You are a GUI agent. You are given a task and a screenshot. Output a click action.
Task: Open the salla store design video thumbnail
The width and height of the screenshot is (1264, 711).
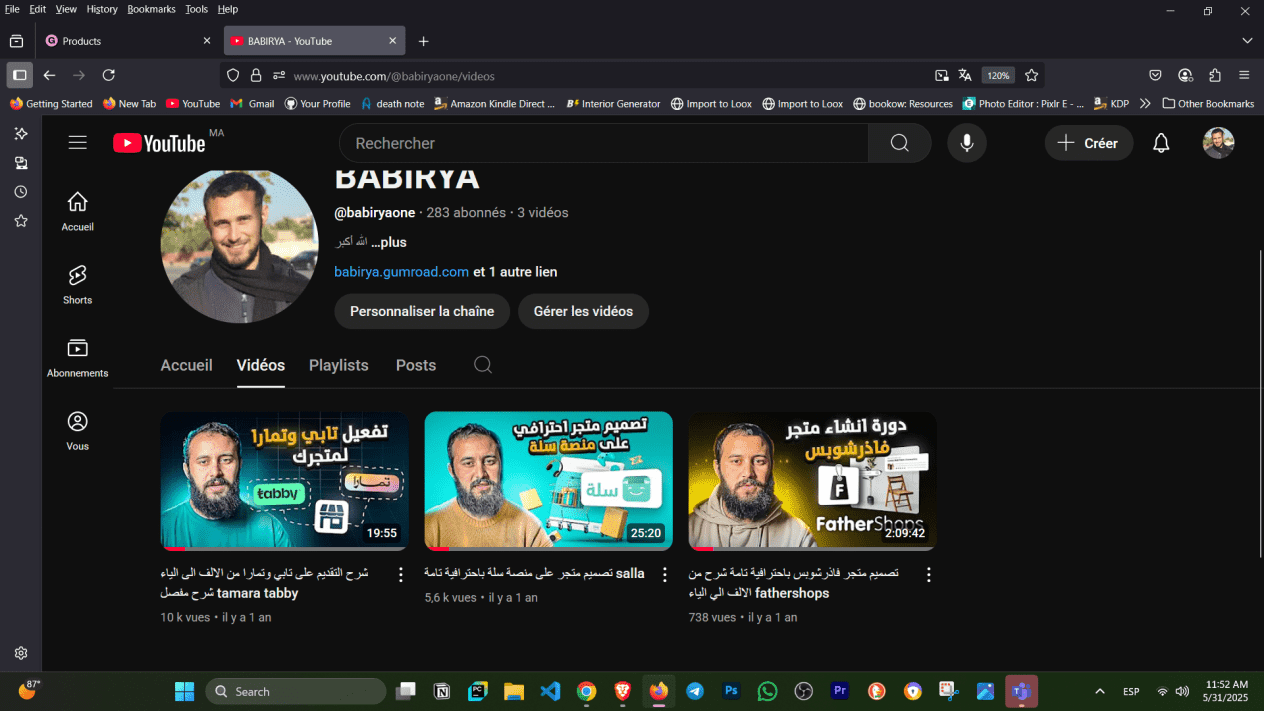pyautogui.click(x=548, y=480)
